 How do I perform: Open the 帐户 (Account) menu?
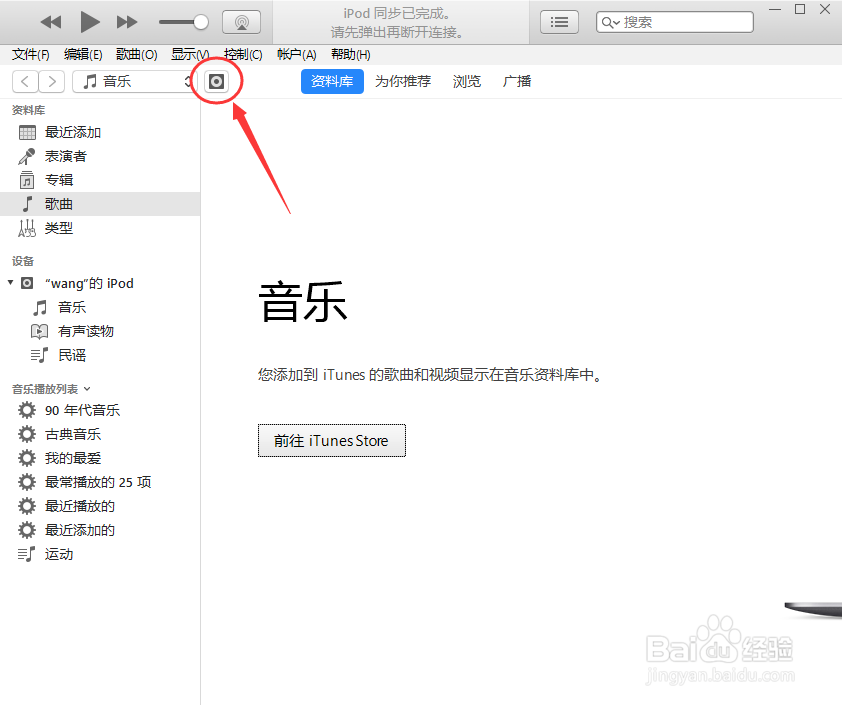tap(297, 54)
